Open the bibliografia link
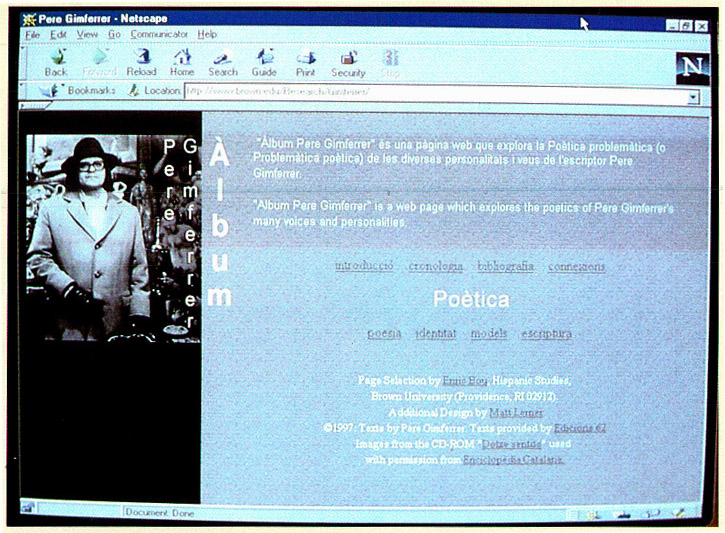Image resolution: width=725 pixels, height=533 pixels. click(505, 267)
